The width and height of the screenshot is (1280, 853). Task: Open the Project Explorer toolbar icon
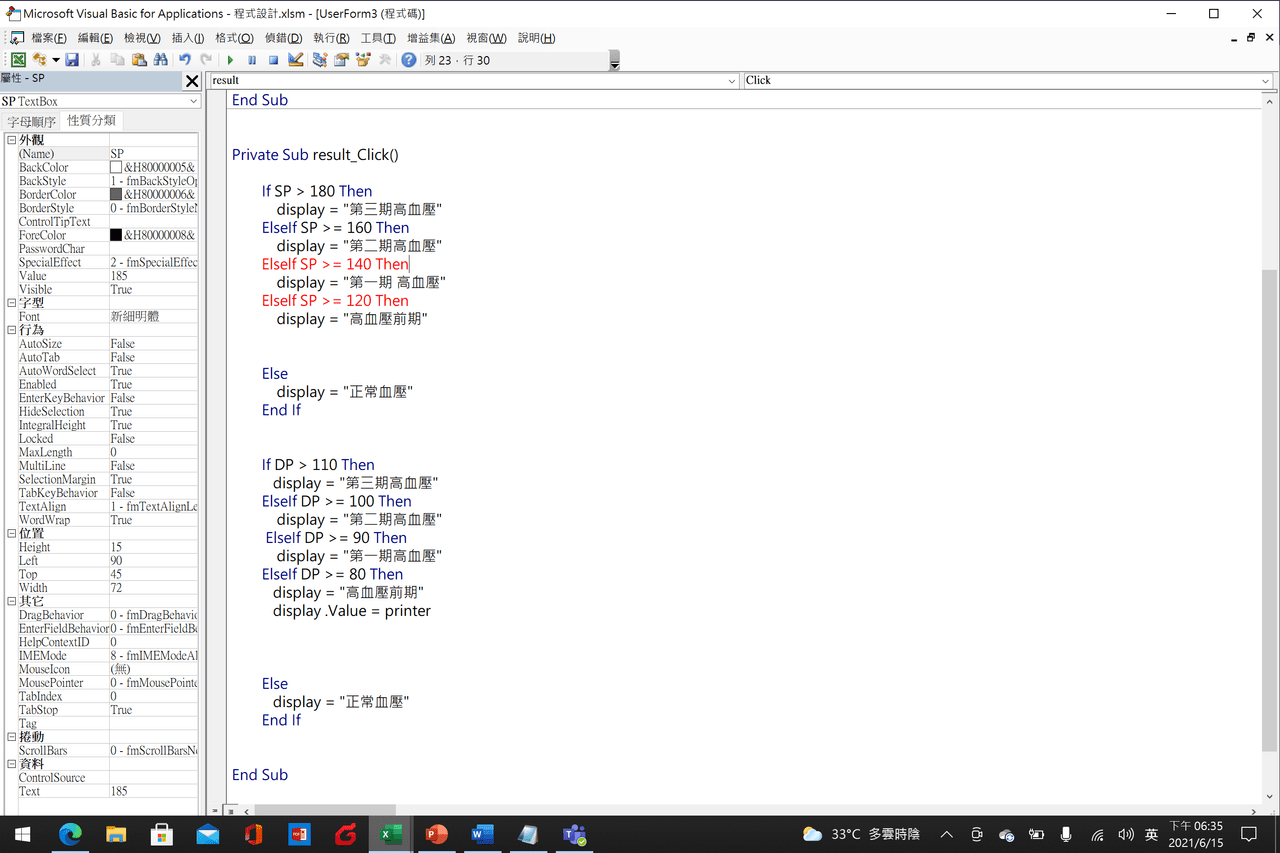(319, 60)
